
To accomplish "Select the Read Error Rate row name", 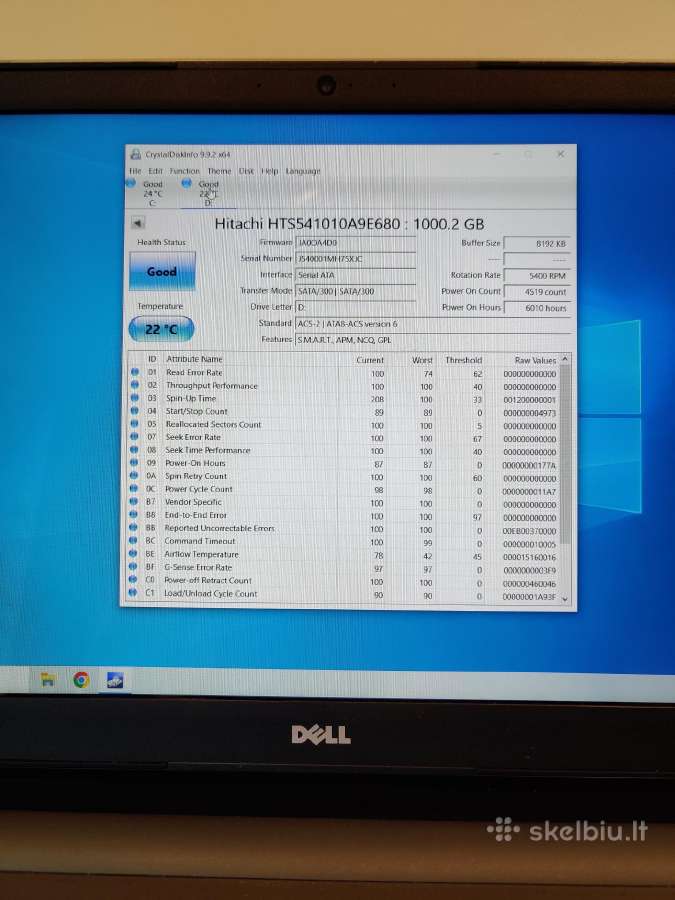I will (194, 373).
